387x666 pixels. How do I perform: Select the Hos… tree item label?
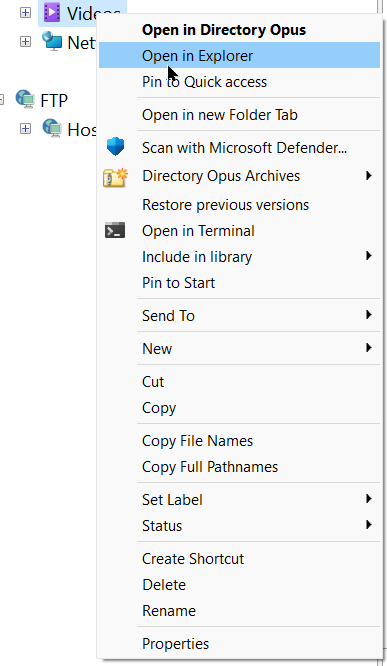[x=82, y=130]
